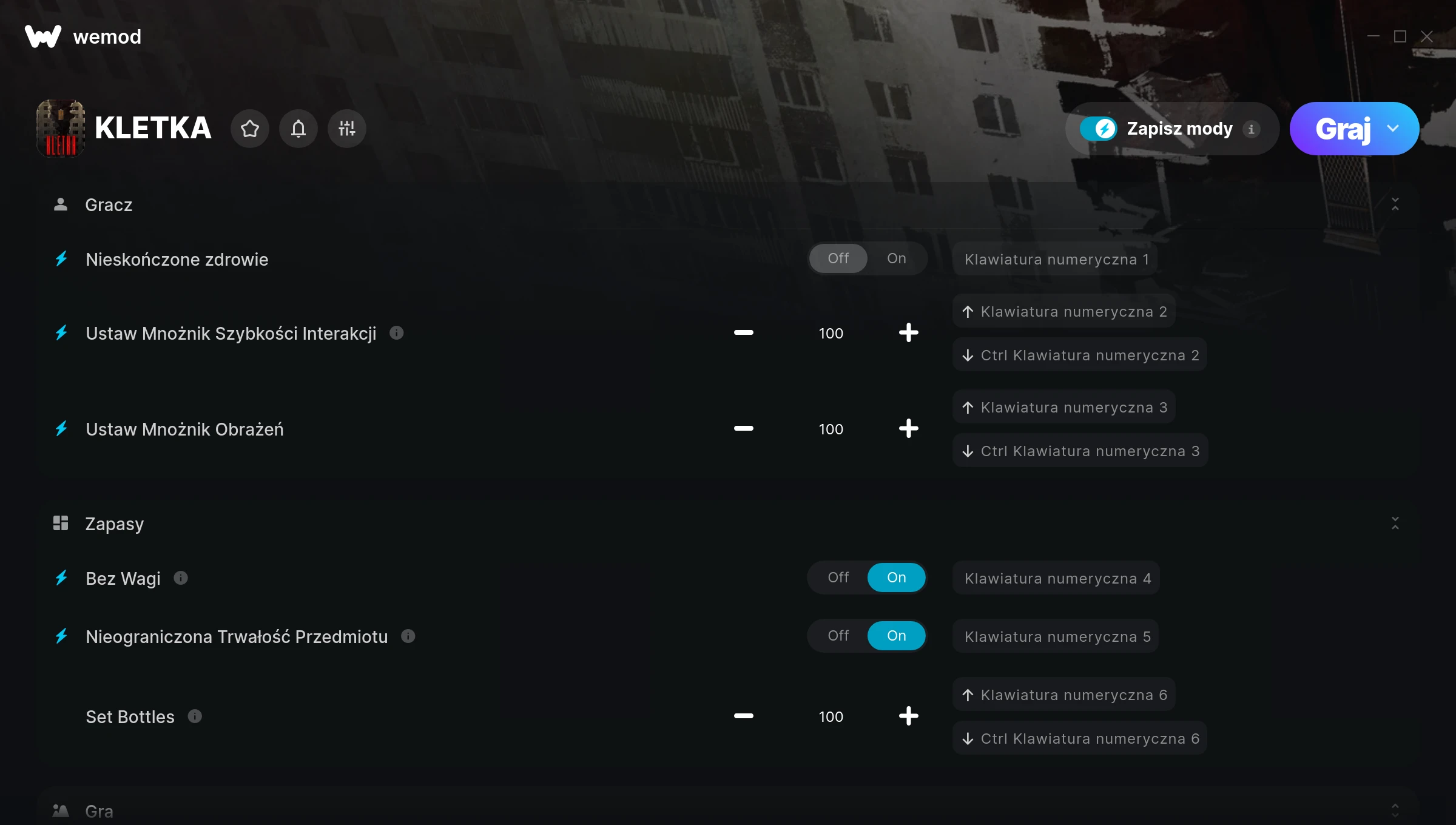Screen dimensions: 1456x825
Task: Show info for Ustaw Mnożnik Szybkości Interakcji
Action: [396, 333]
